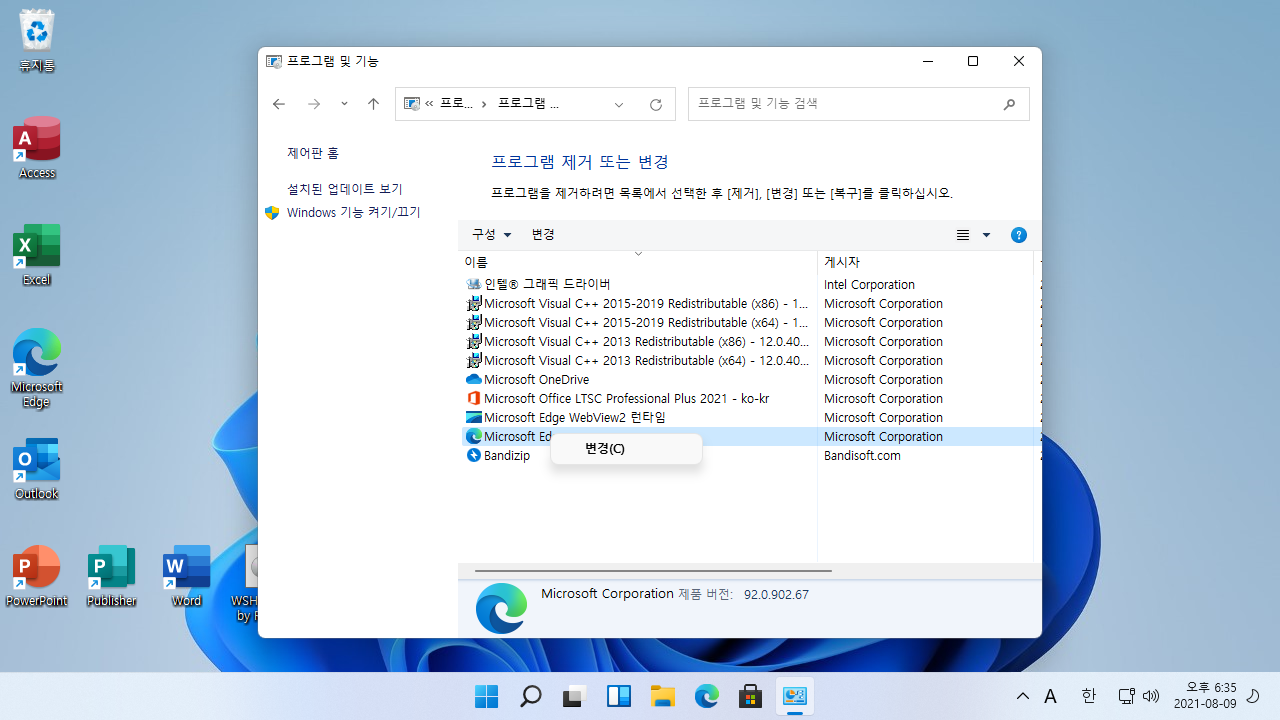Open the 설치된 업데이트 보기 link
Image resolution: width=1280 pixels, height=720 pixels.
[x=345, y=189]
